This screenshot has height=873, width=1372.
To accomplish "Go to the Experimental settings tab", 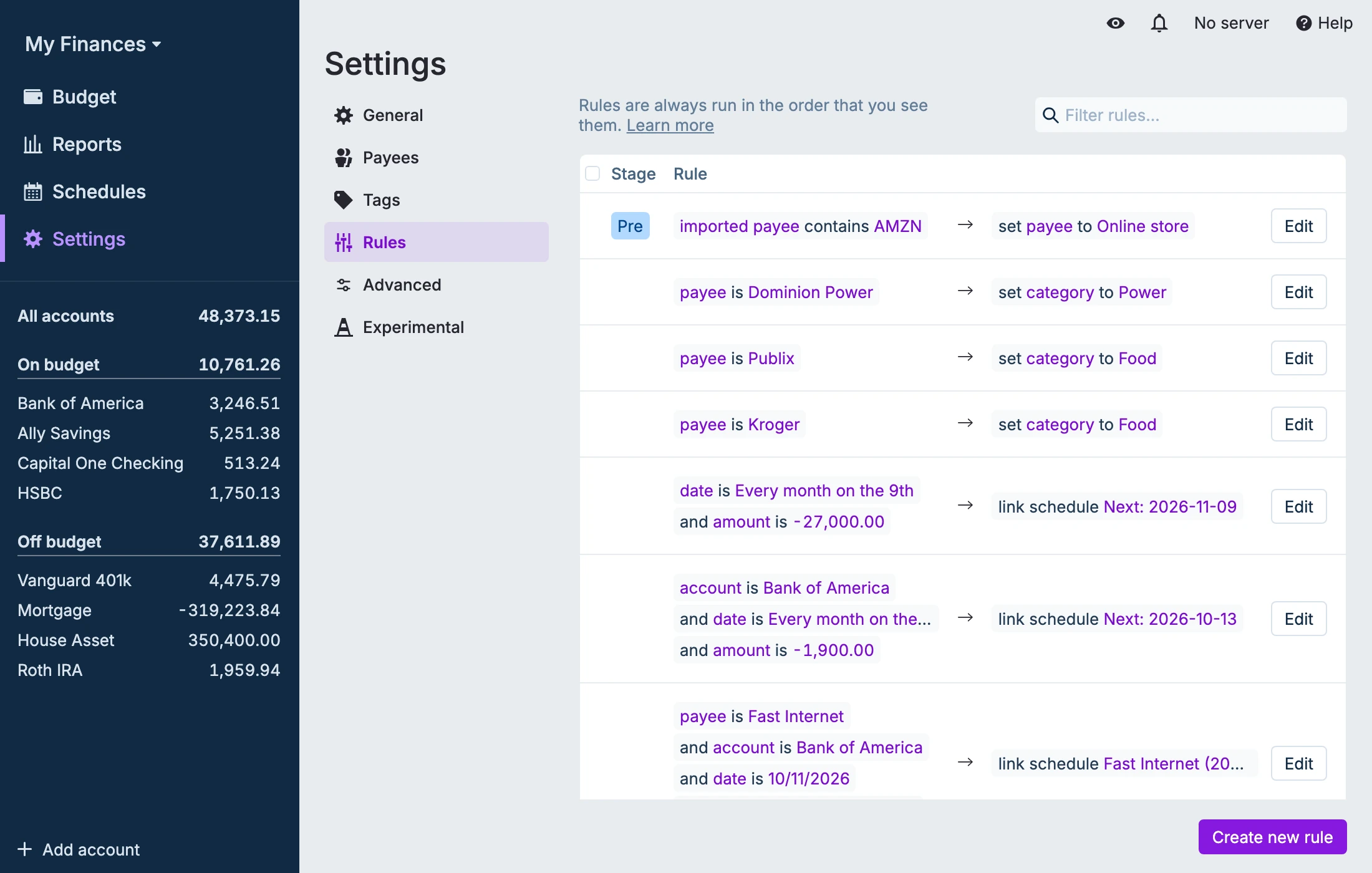I will pos(437,327).
